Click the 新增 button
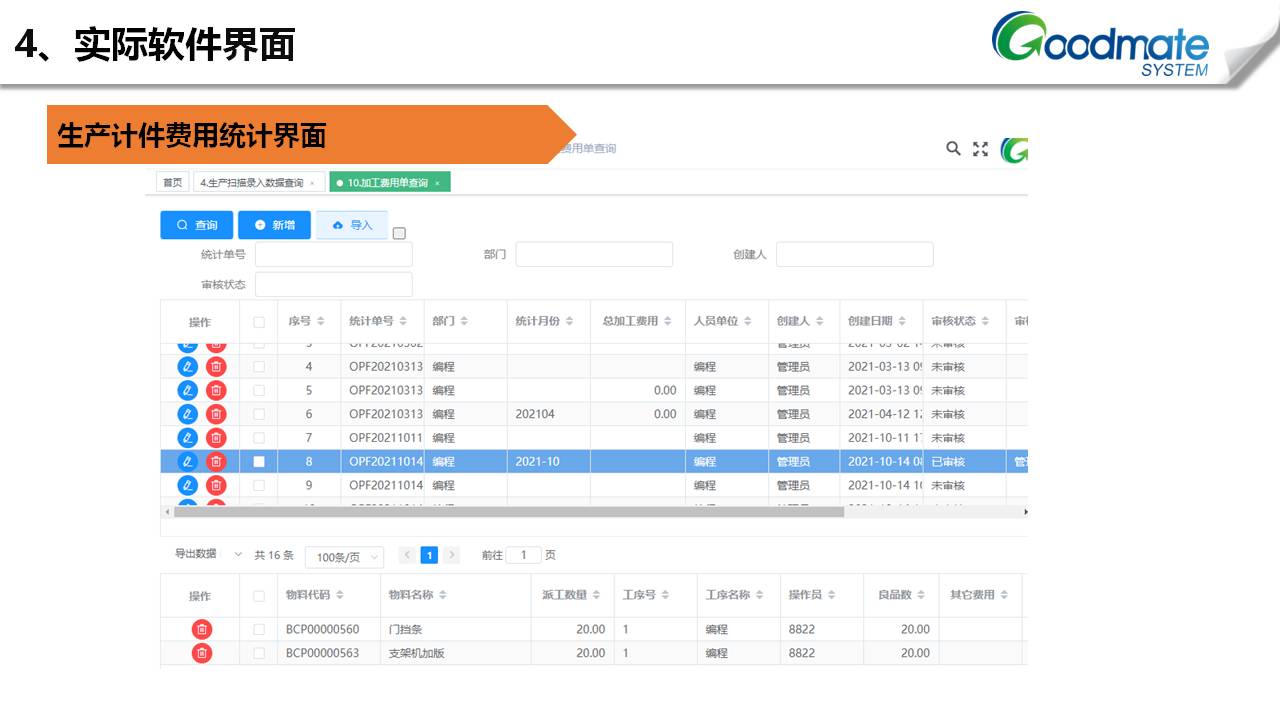Image resolution: width=1280 pixels, height=720 pixels. pyautogui.click(x=274, y=225)
